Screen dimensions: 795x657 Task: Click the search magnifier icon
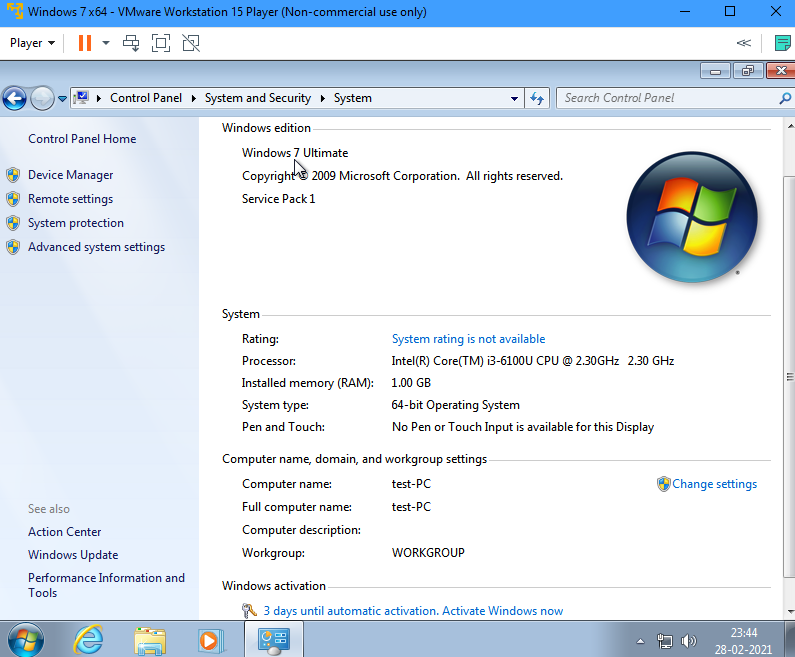pyautogui.click(x=784, y=98)
